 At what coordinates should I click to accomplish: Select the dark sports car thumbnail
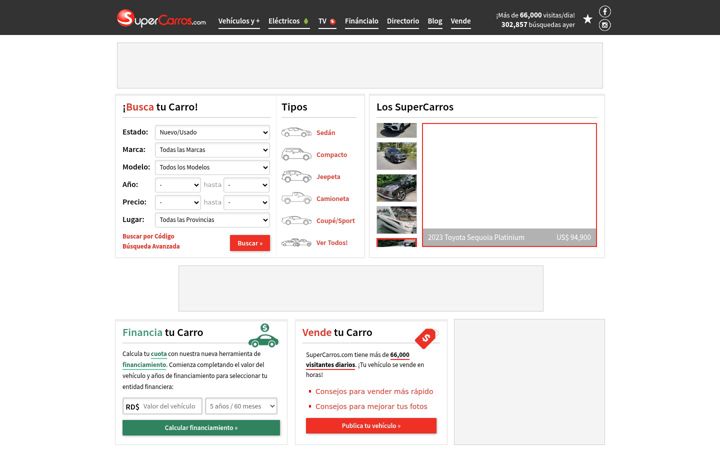397,188
